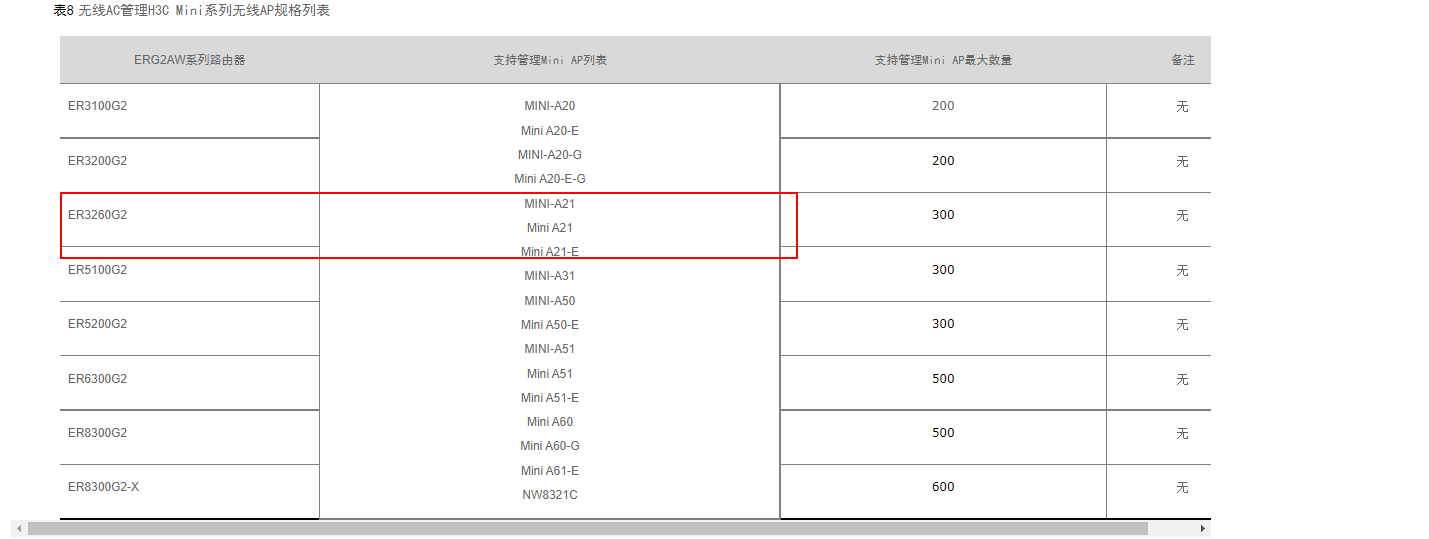Click the ER3260G2 router name

[98, 215]
